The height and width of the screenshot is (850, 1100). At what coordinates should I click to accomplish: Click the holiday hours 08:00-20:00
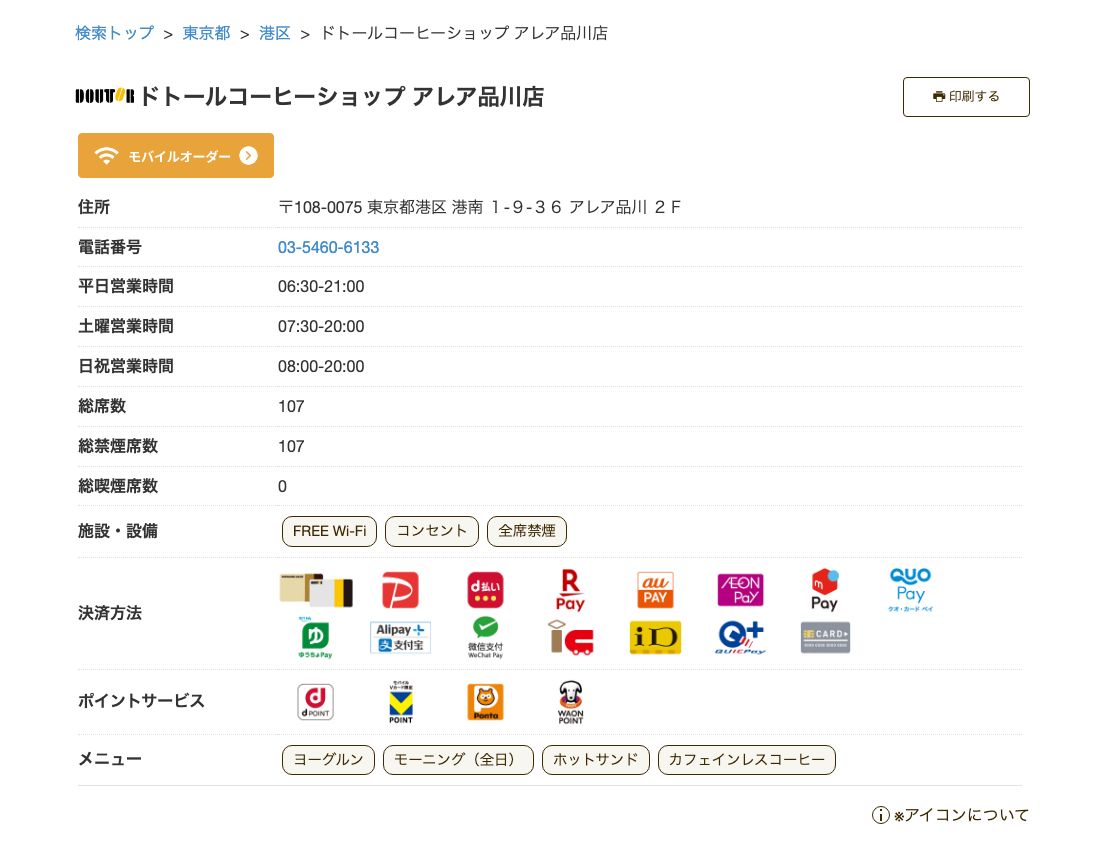[x=321, y=366]
